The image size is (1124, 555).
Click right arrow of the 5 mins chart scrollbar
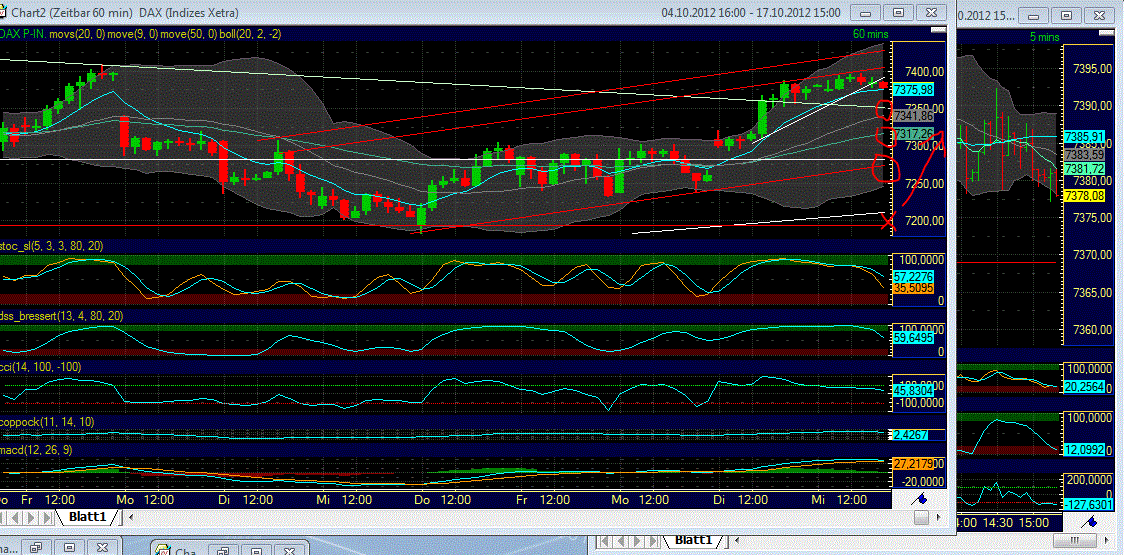(1107, 540)
